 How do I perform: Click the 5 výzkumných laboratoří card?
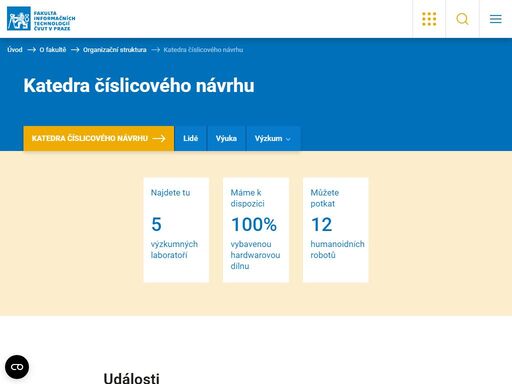coord(176,230)
